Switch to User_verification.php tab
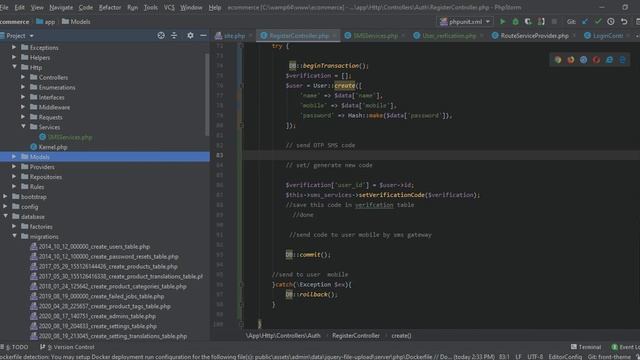This screenshot has width=640, height=360. point(448,36)
